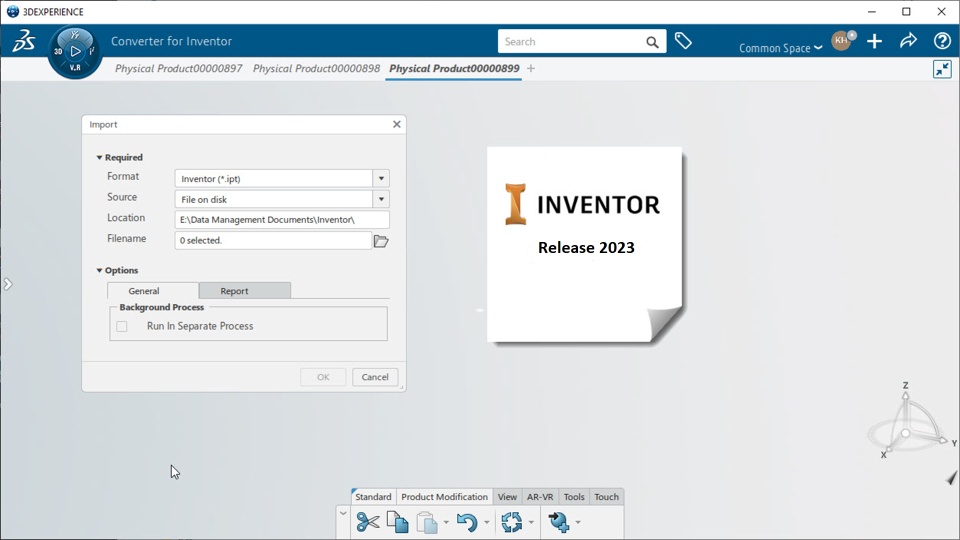Click the Converter for Inventor title
This screenshot has height=540, width=960.
coord(171,41)
